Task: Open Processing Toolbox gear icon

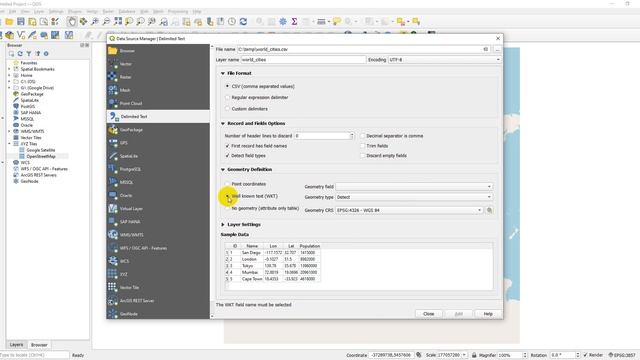Action: [282, 21]
